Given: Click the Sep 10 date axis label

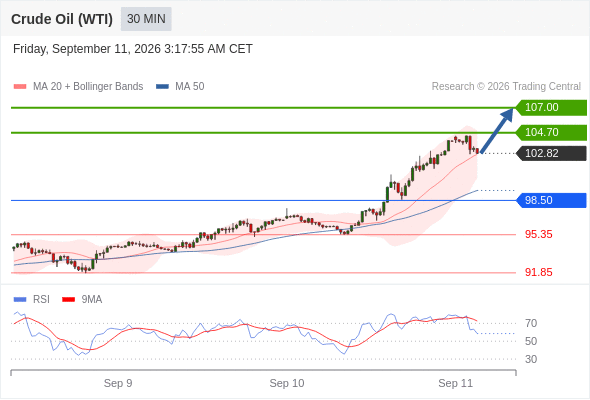Looking at the screenshot, I should pos(287,383).
